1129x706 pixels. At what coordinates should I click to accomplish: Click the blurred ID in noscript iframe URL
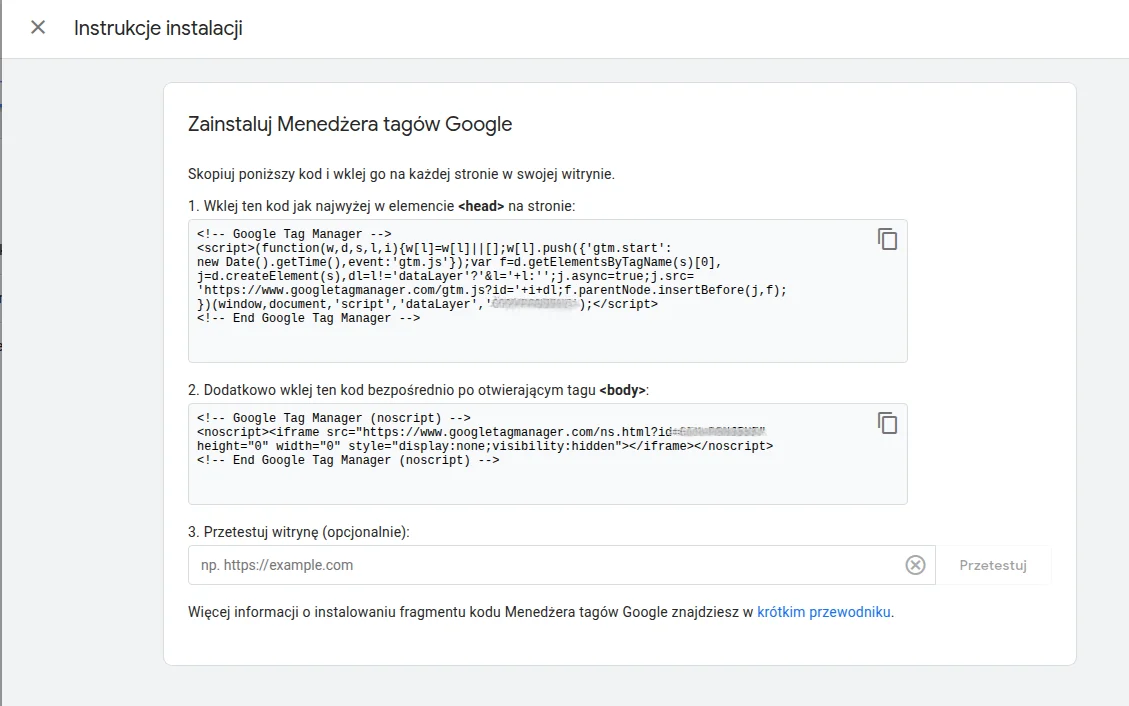[720, 432]
